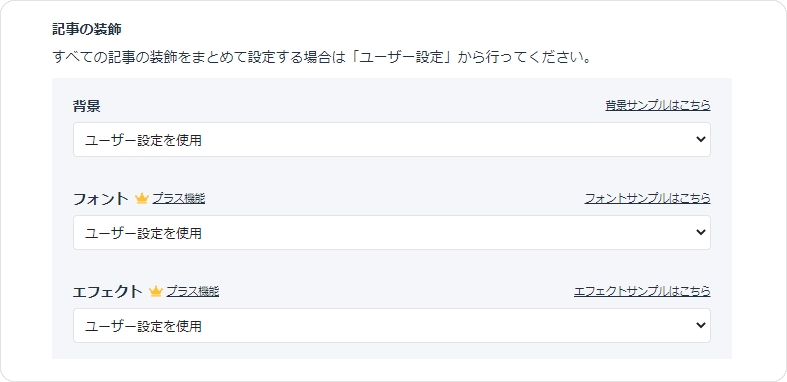
Task: Click the 記事の装飾 section heading
Action: click(x=87, y=30)
